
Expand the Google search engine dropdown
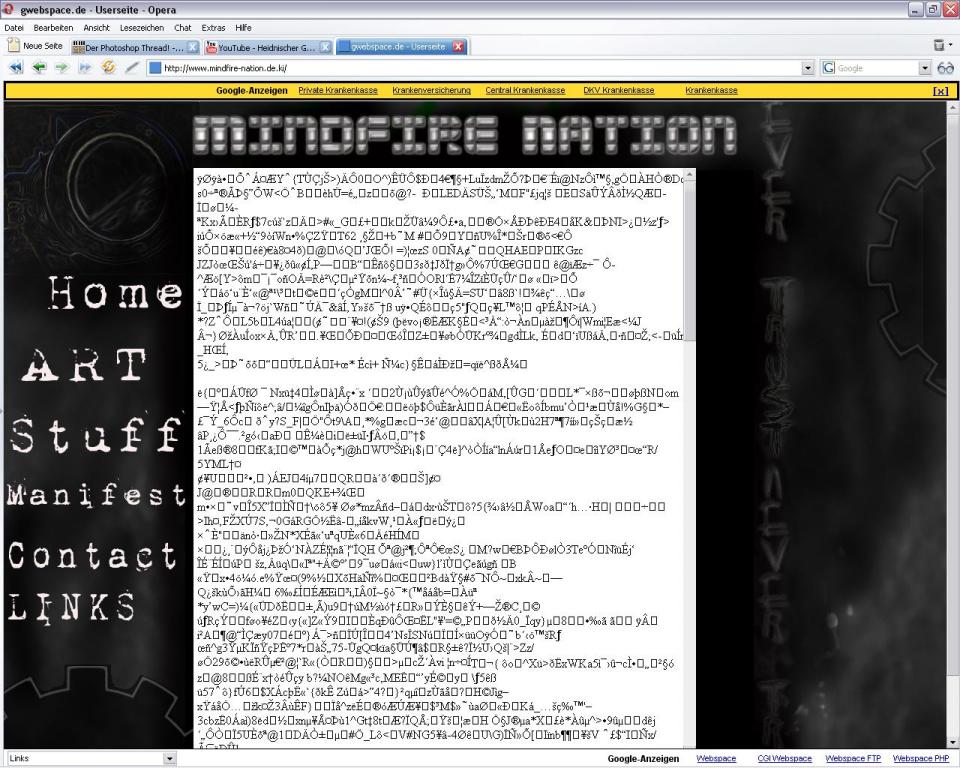[925, 68]
